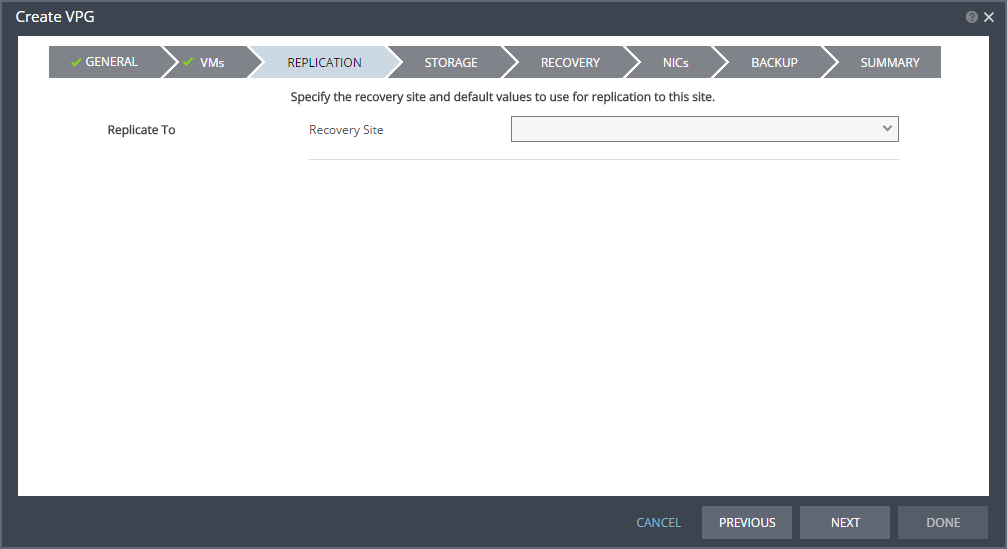Open the NICs step
This screenshot has height=549, width=1007.
click(x=676, y=62)
